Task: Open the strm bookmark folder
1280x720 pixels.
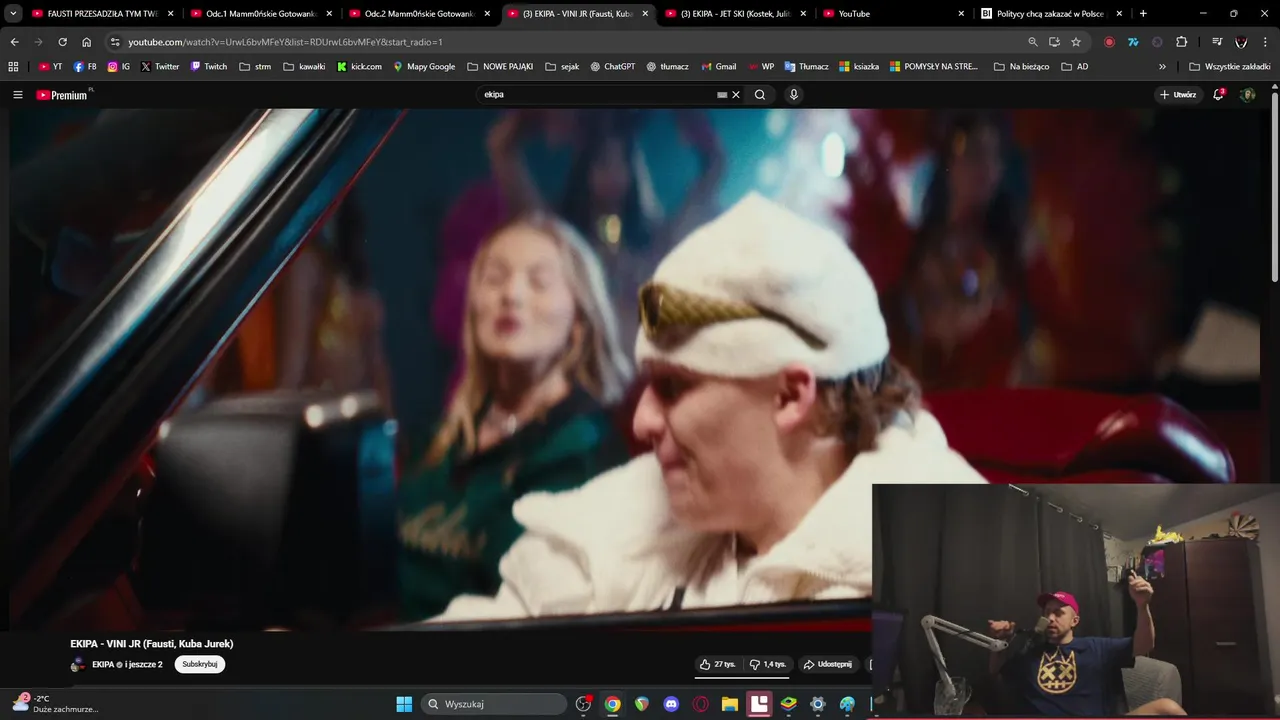Action: [255, 67]
